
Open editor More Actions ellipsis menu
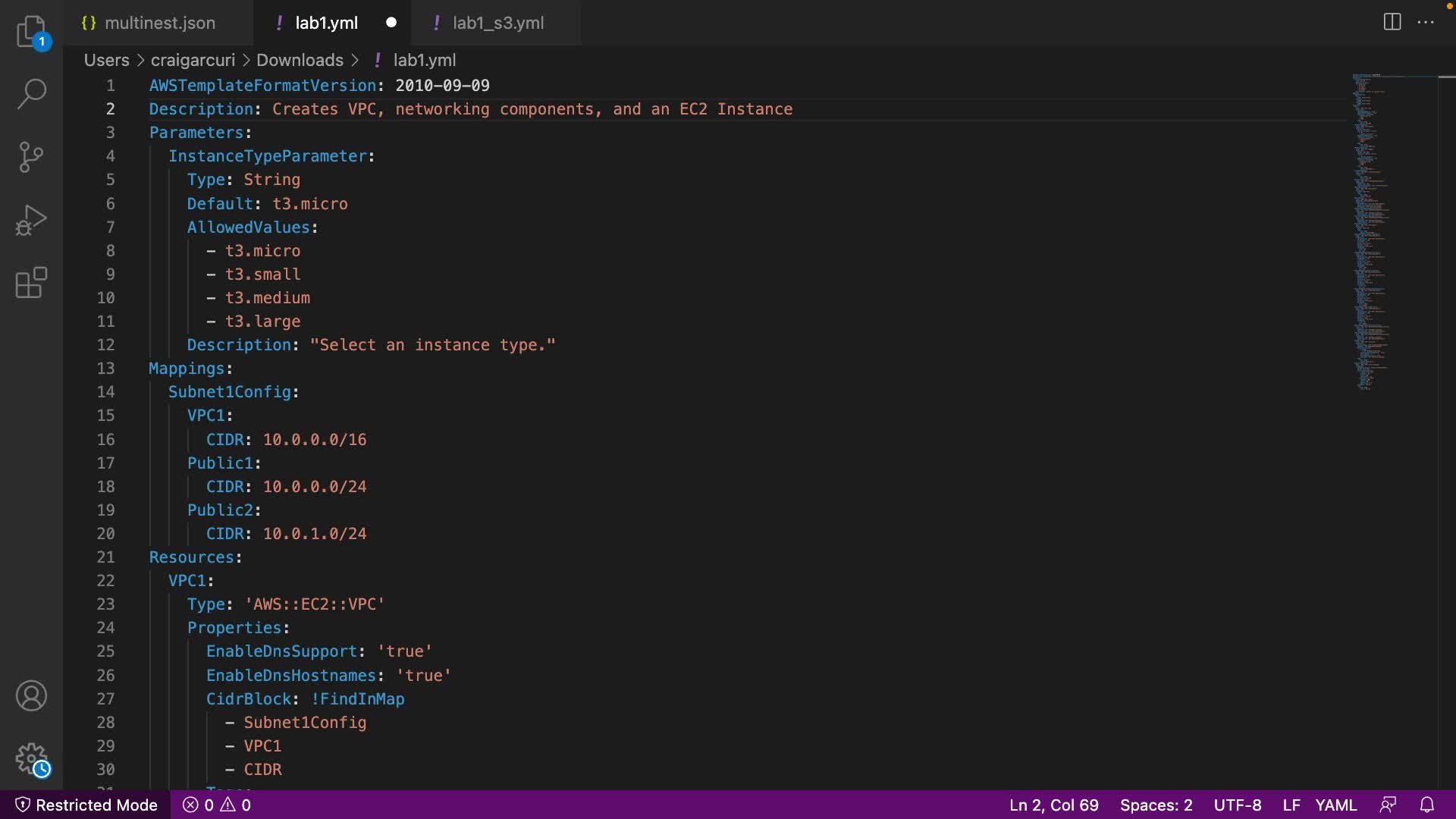click(1426, 22)
